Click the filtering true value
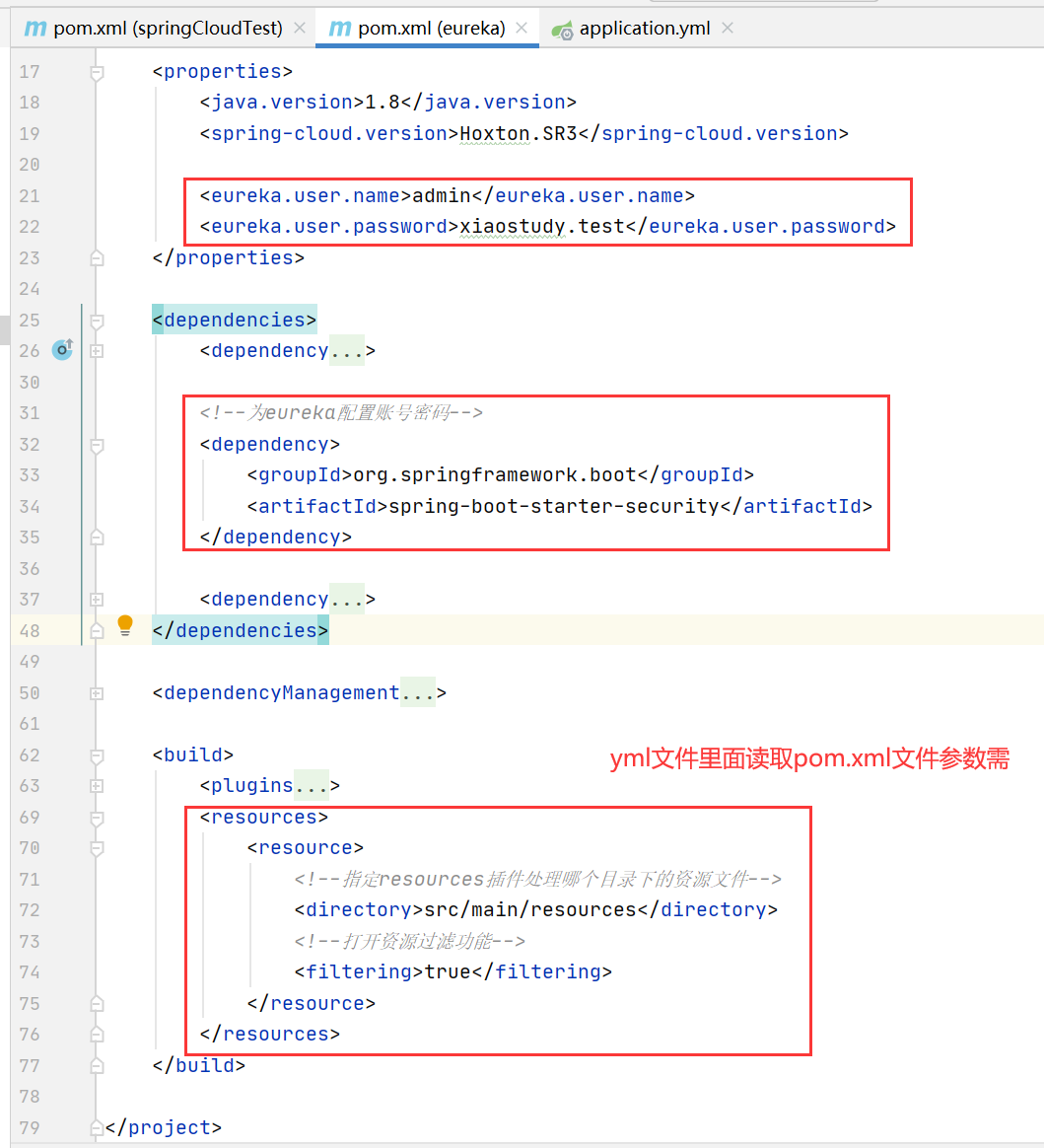1044x1148 pixels. 447,972
